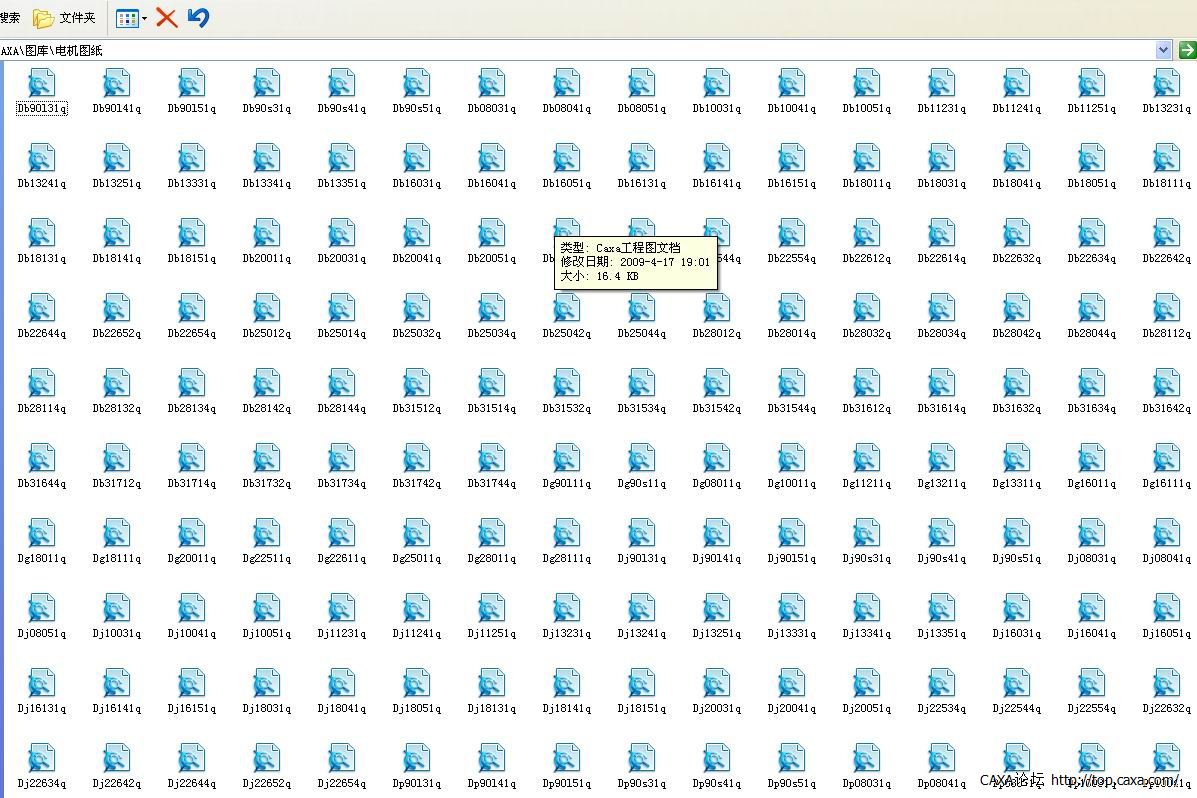Select file icon Dp90131q
This screenshot has width=1197, height=798.
pos(417,758)
